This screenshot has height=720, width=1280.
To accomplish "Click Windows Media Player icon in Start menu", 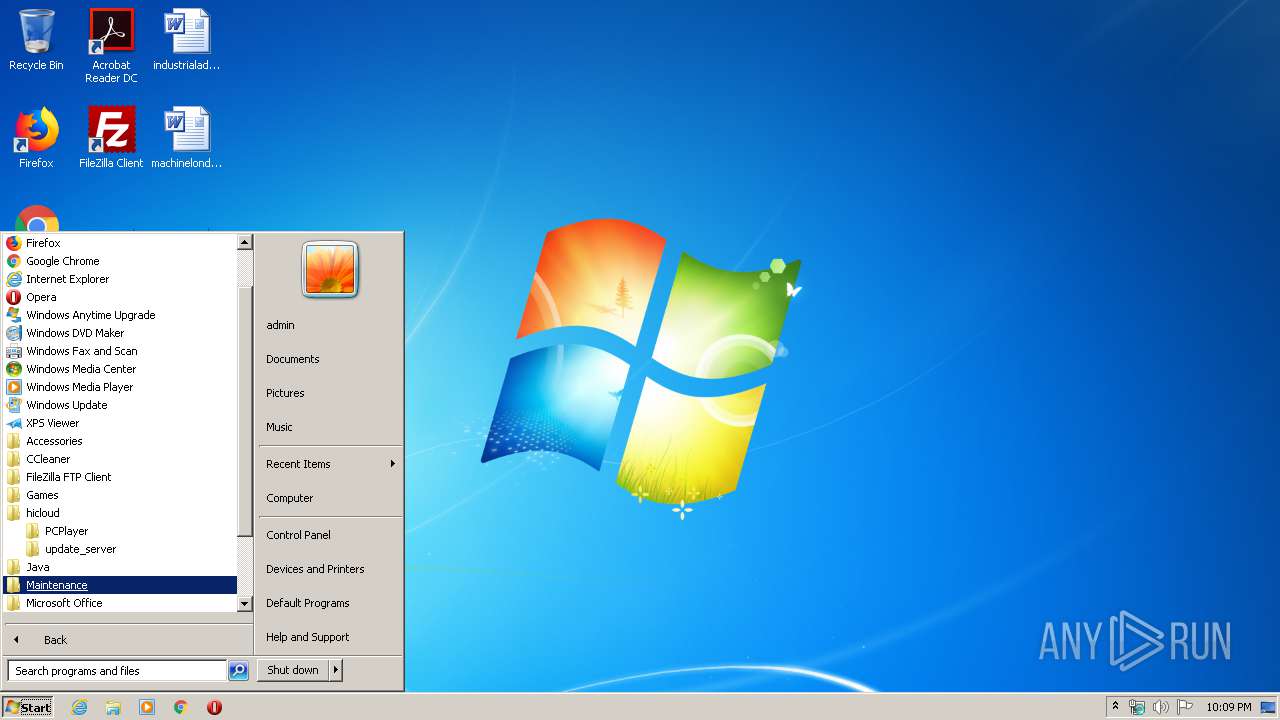I will click(14, 387).
